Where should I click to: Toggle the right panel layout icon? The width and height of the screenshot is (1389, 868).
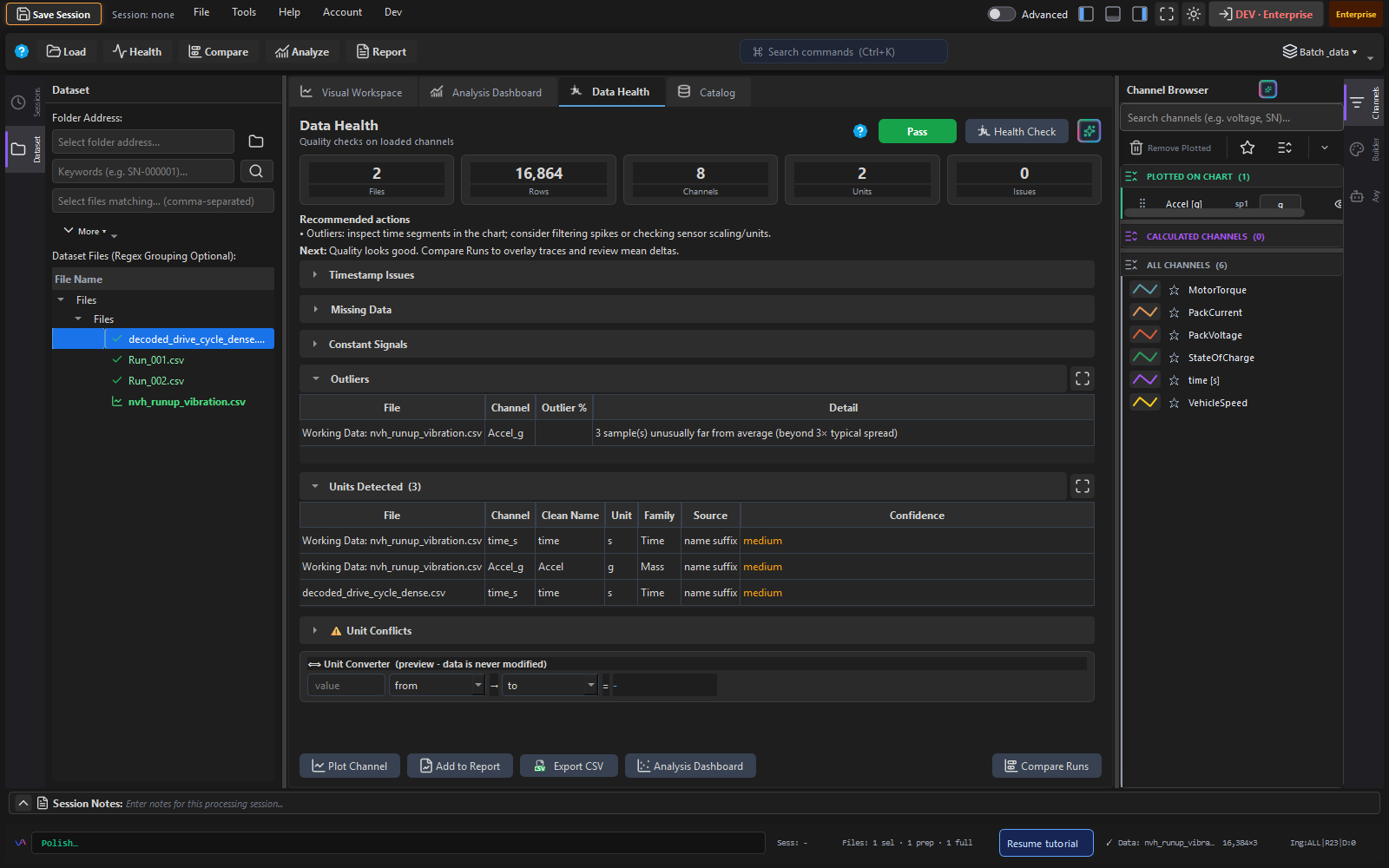click(1140, 14)
